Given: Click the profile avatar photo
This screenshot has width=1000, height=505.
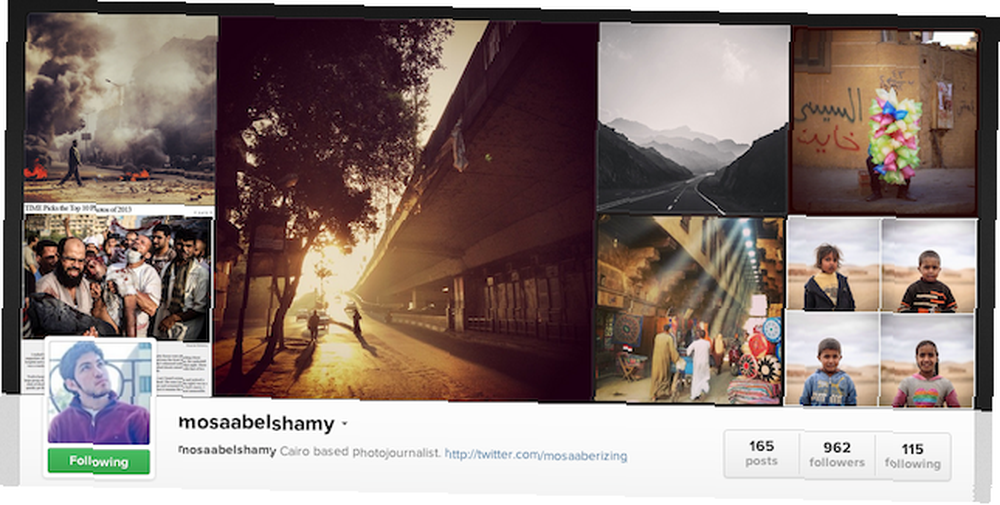Looking at the screenshot, I should (x=99, y=392).
